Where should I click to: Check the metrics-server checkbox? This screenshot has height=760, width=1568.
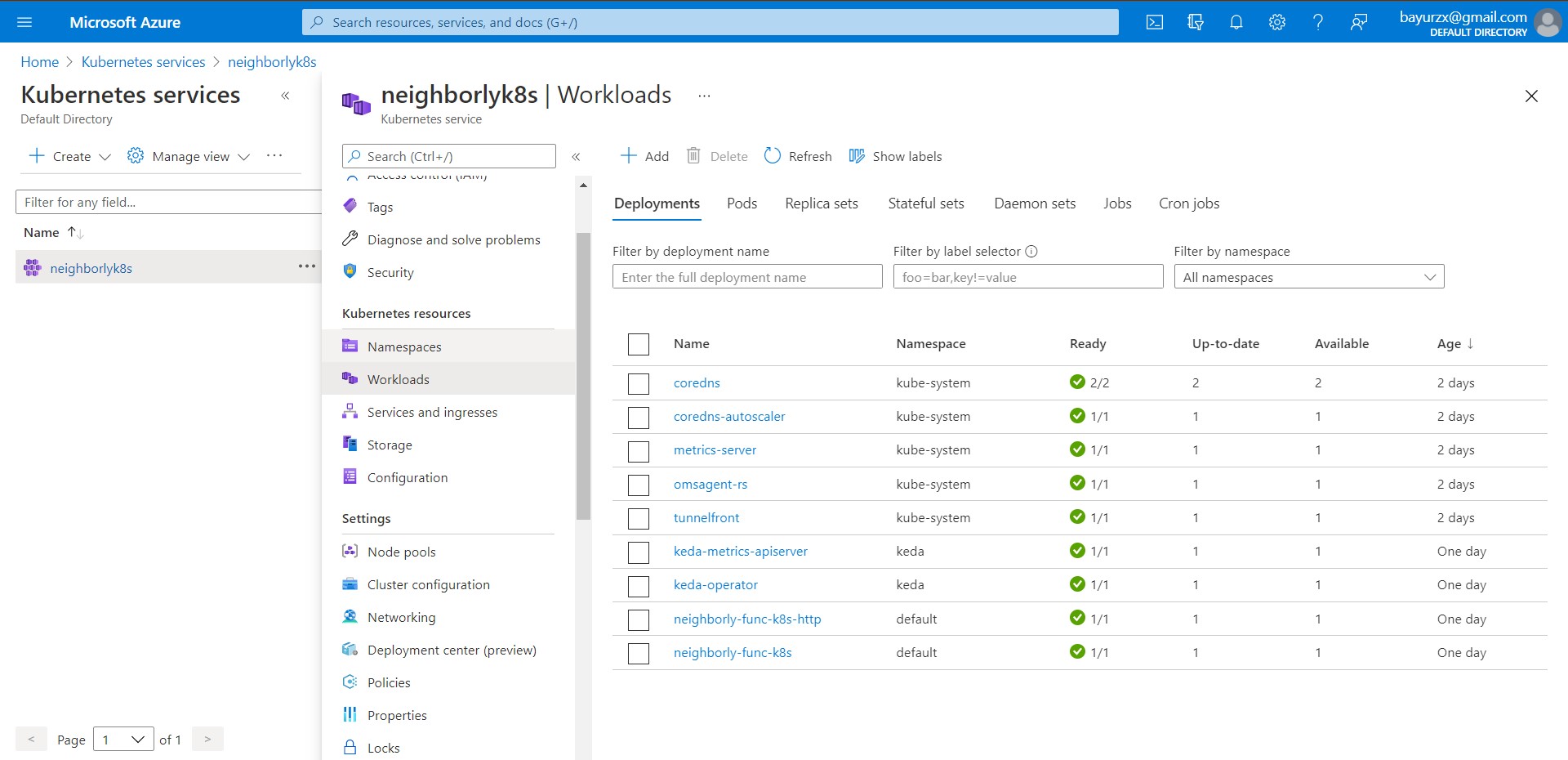coord(639,451)
